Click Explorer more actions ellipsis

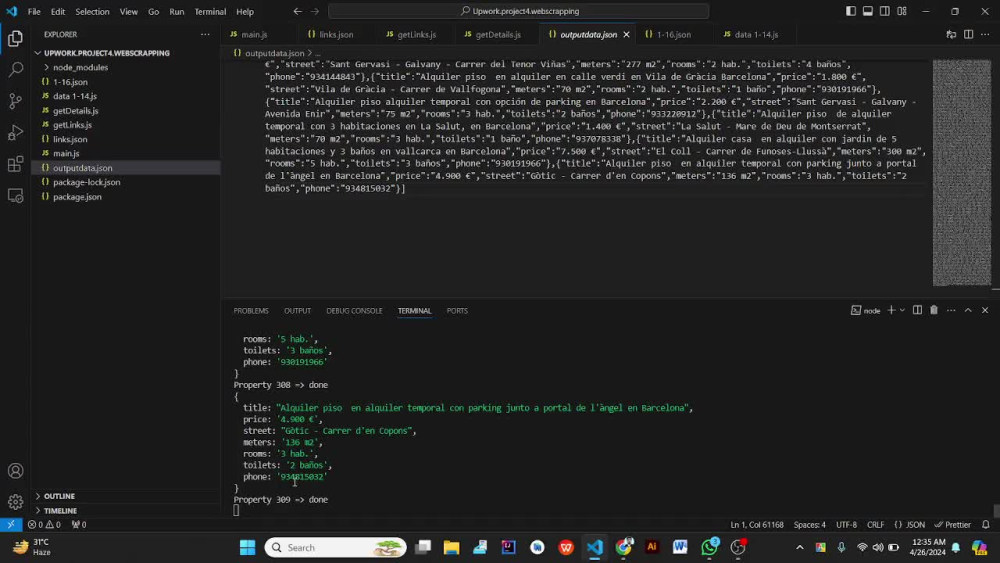(205, 34)
